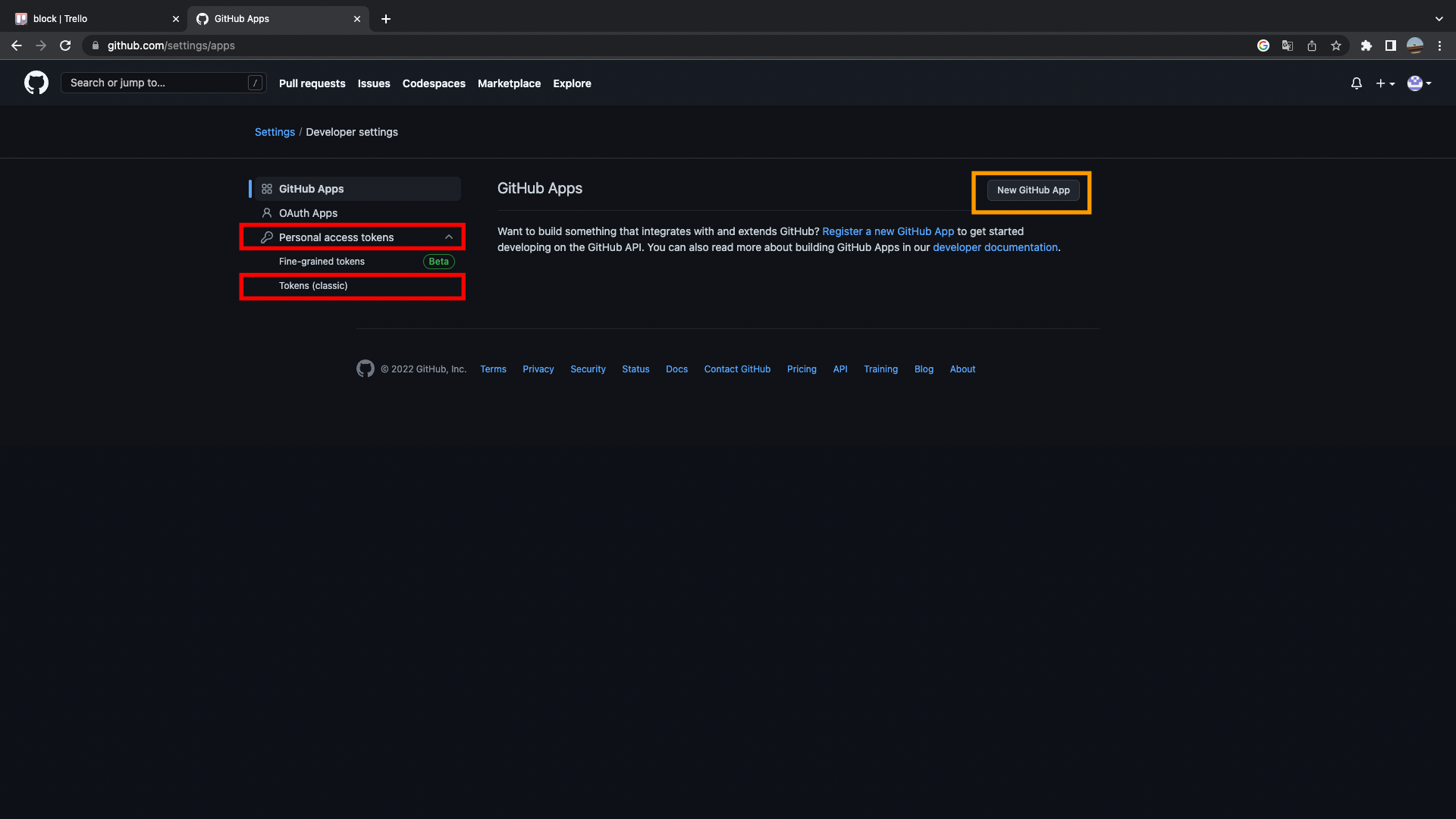Go to Pull requests in header
1456x819 pixels.
point(312,83)
